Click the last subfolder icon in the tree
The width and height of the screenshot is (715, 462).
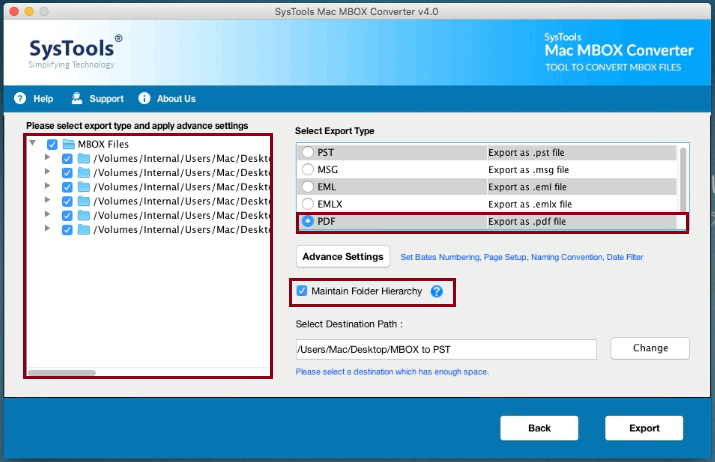(x=84, y=229)
